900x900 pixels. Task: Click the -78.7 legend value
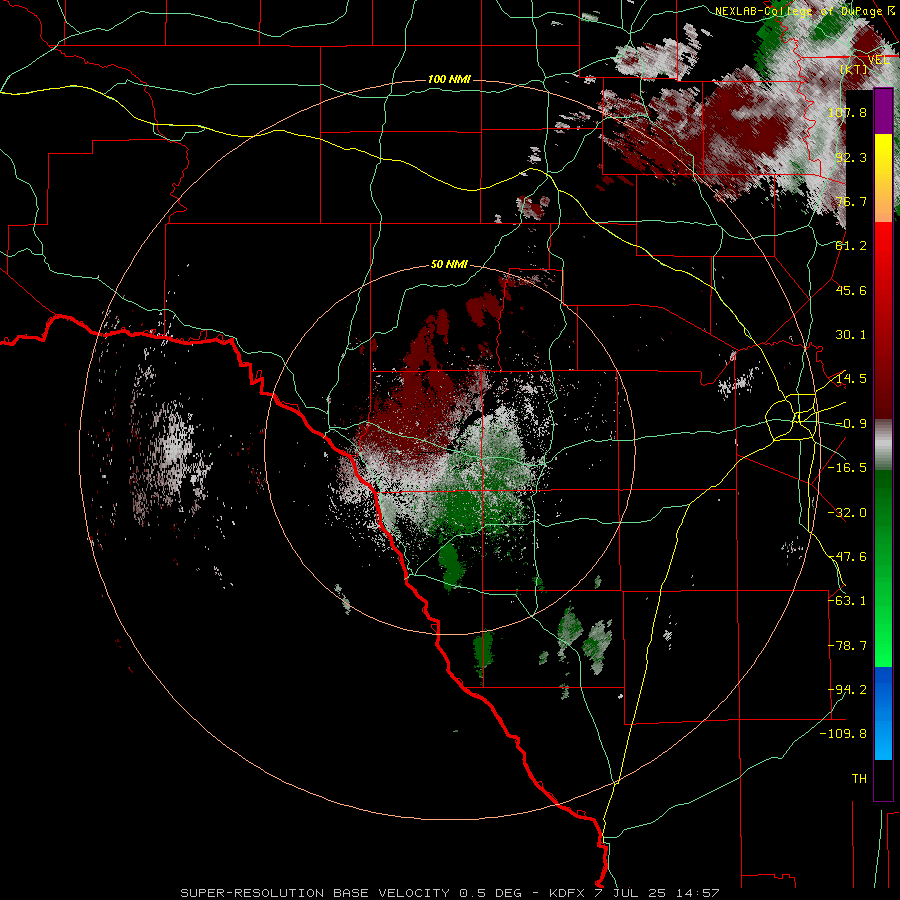click(x=847, y=646)
